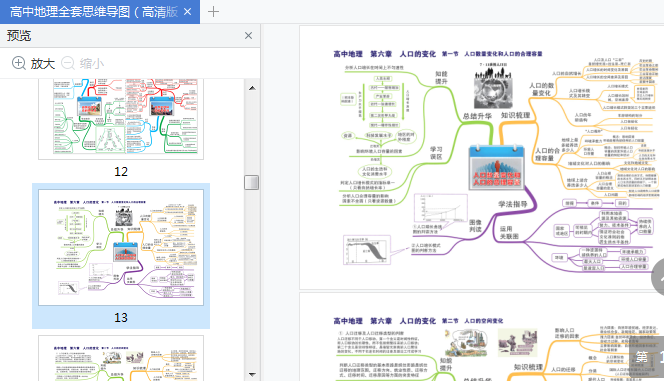Viewport: 664px width, 381px height.
Task: Click the 放大 zoom-in label
Action: point(43,64)
